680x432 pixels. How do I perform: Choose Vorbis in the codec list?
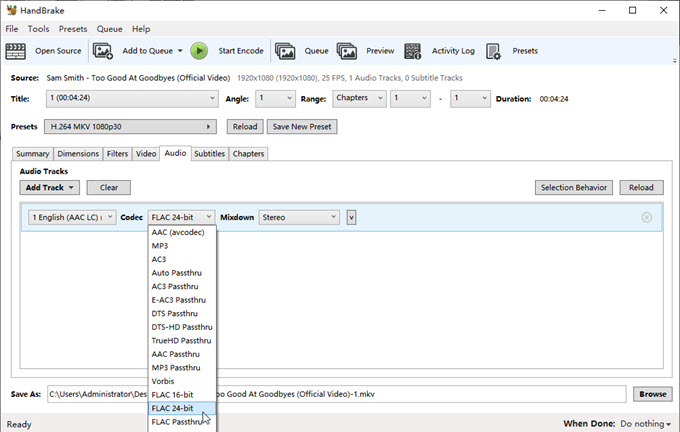[163, 381]
